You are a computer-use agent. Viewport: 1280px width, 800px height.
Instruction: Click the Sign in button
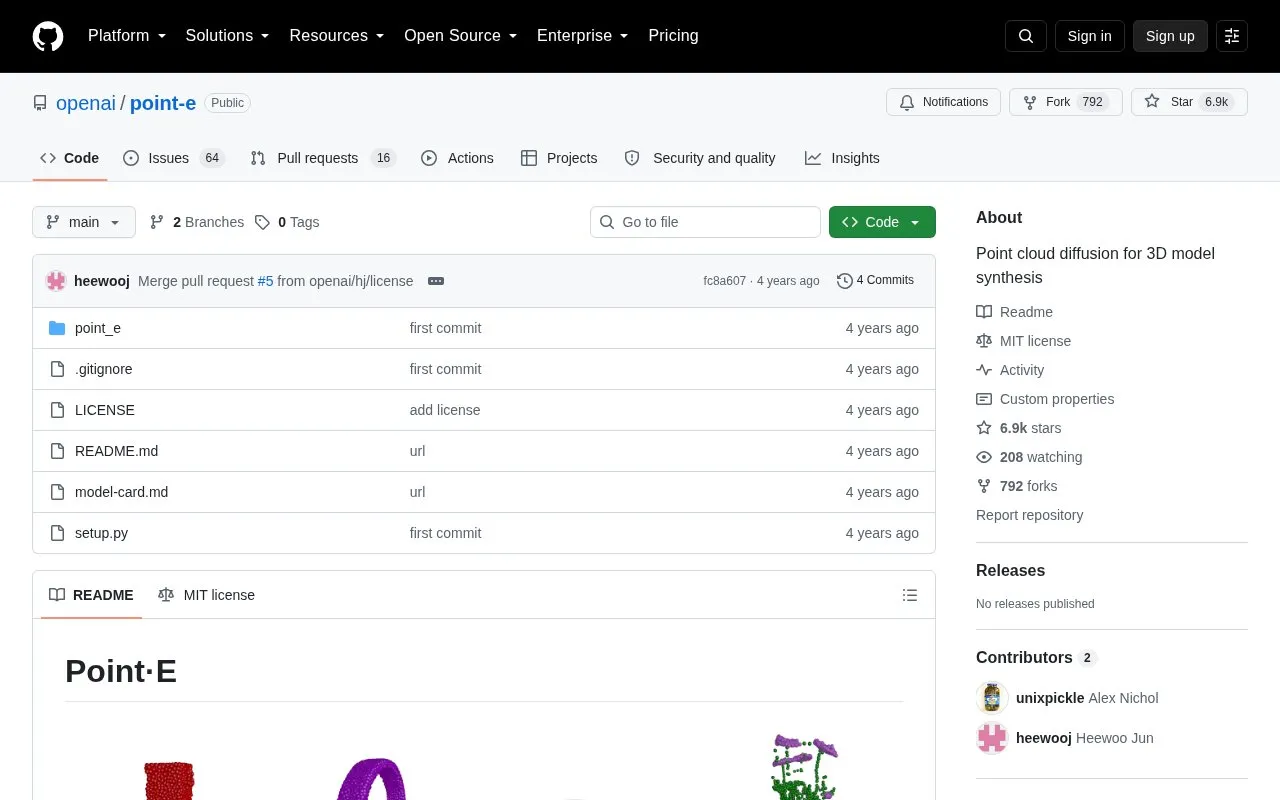point(1090,36)
